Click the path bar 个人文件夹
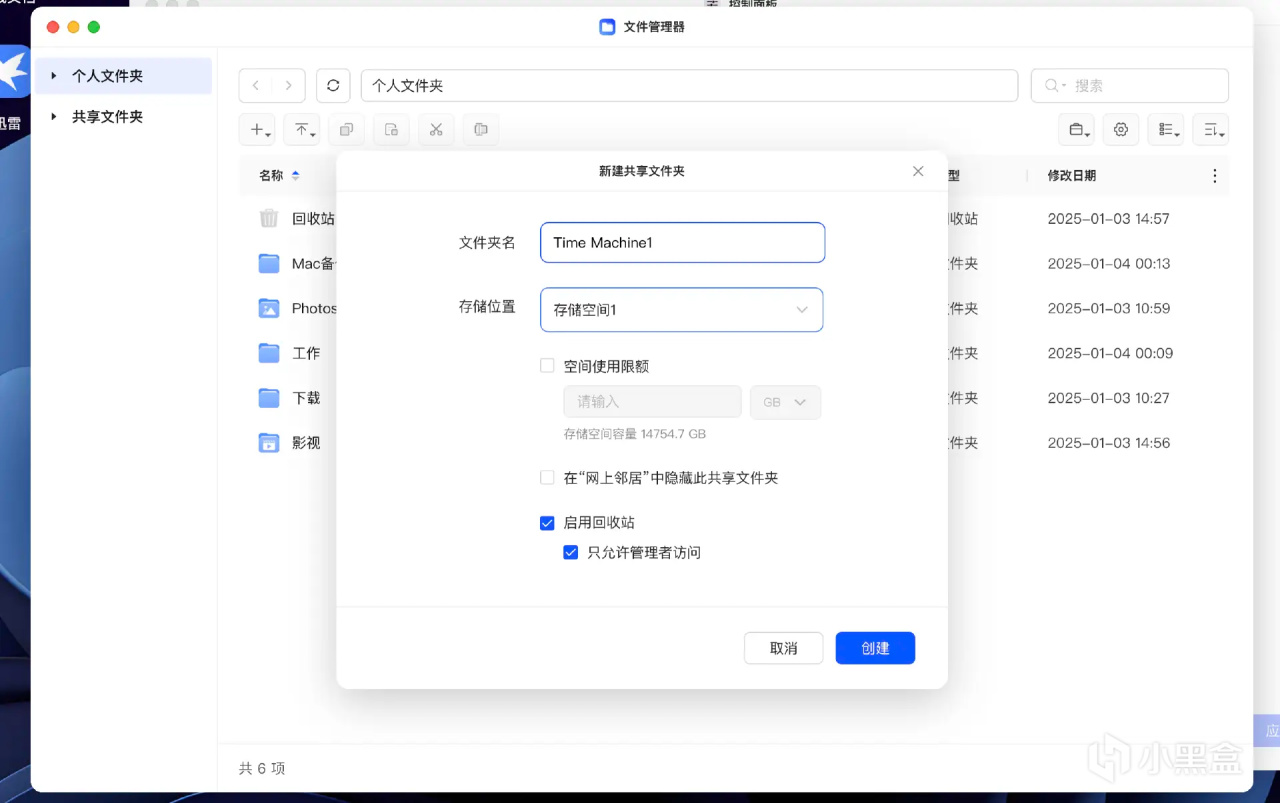The height and width of the screenshot is (803, 1280). [689, 86]
